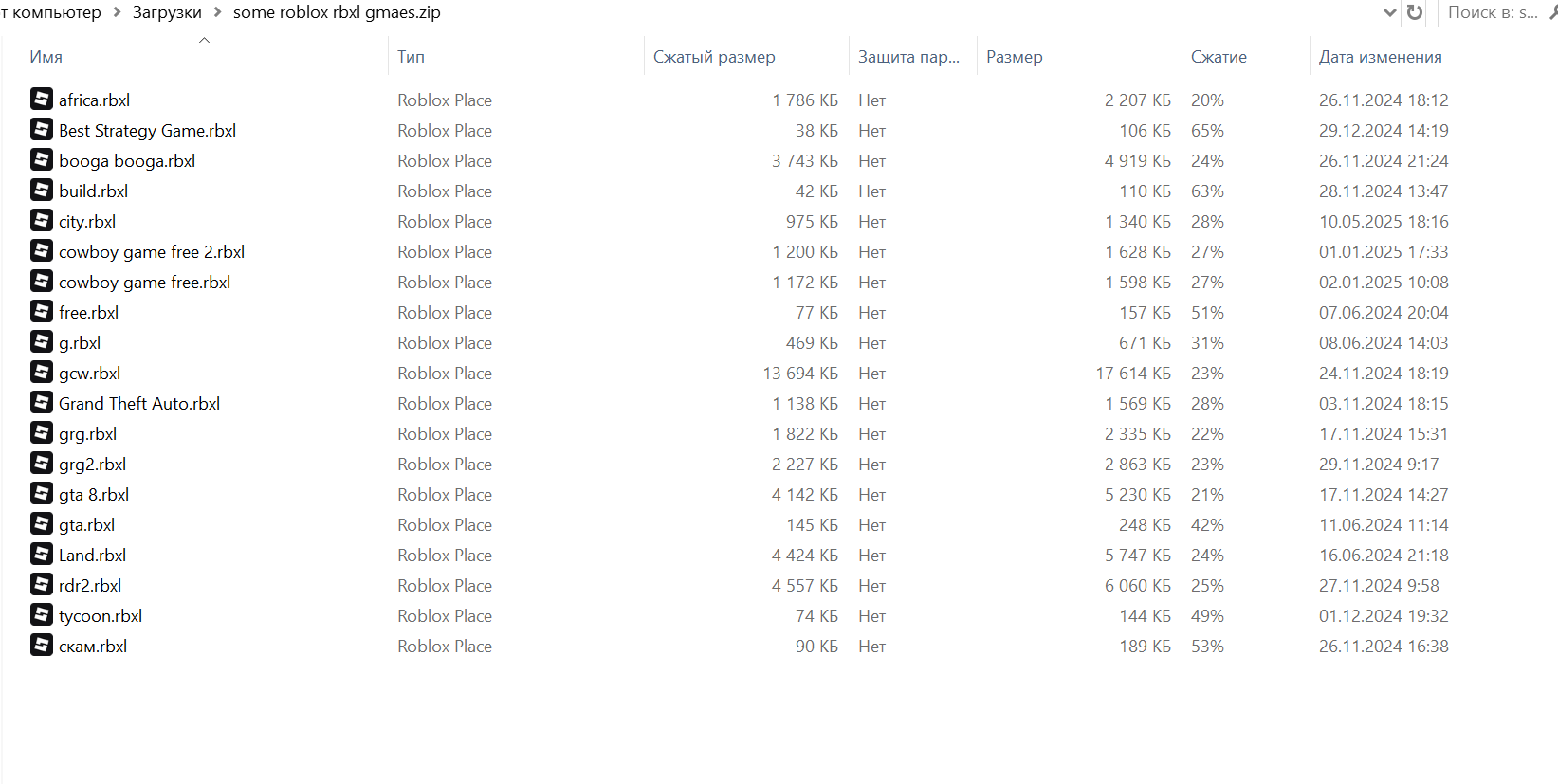
Task: Sort by the Защита пар... column header
Action: coord(908,57)
